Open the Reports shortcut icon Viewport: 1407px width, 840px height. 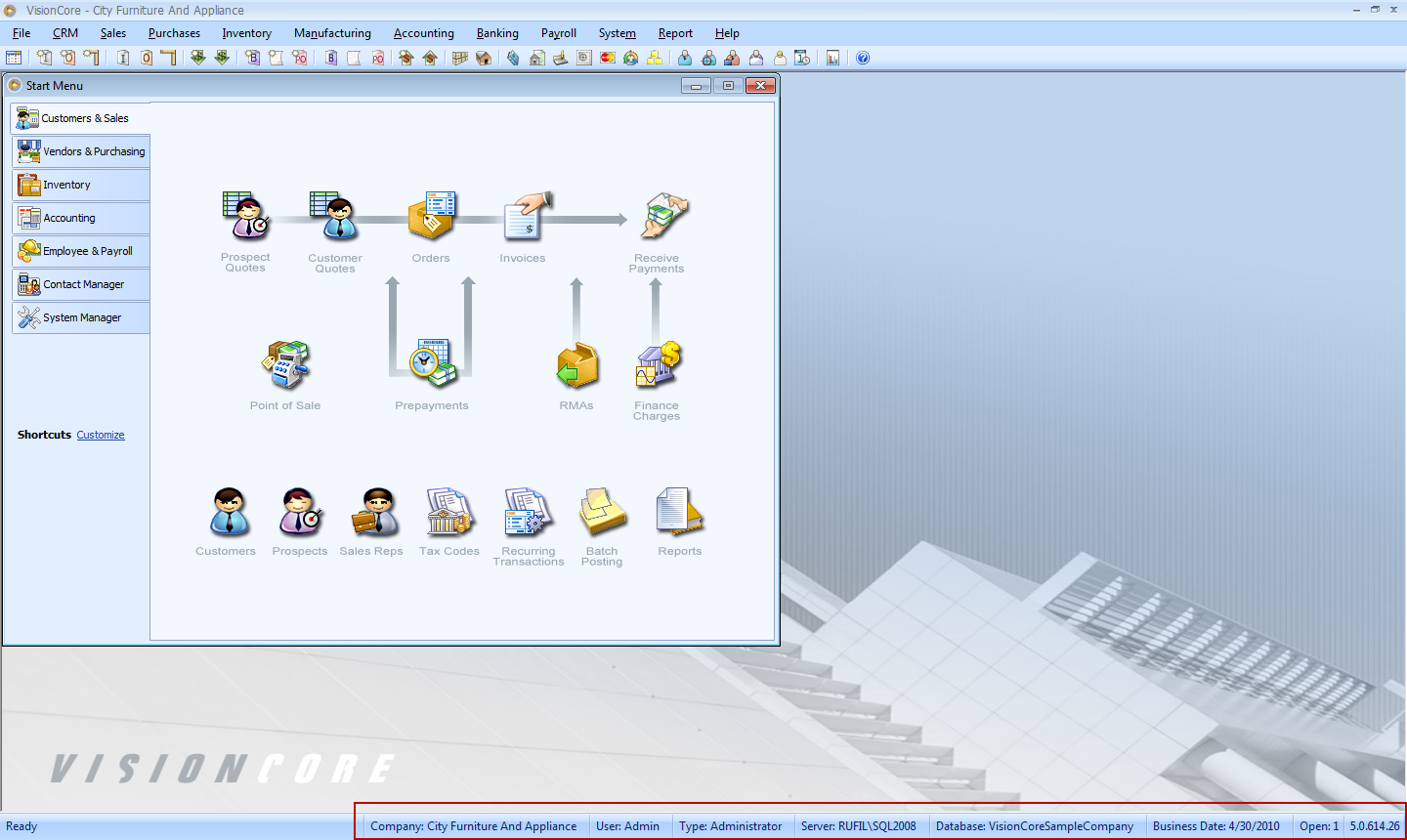click(x=680, y=512)
